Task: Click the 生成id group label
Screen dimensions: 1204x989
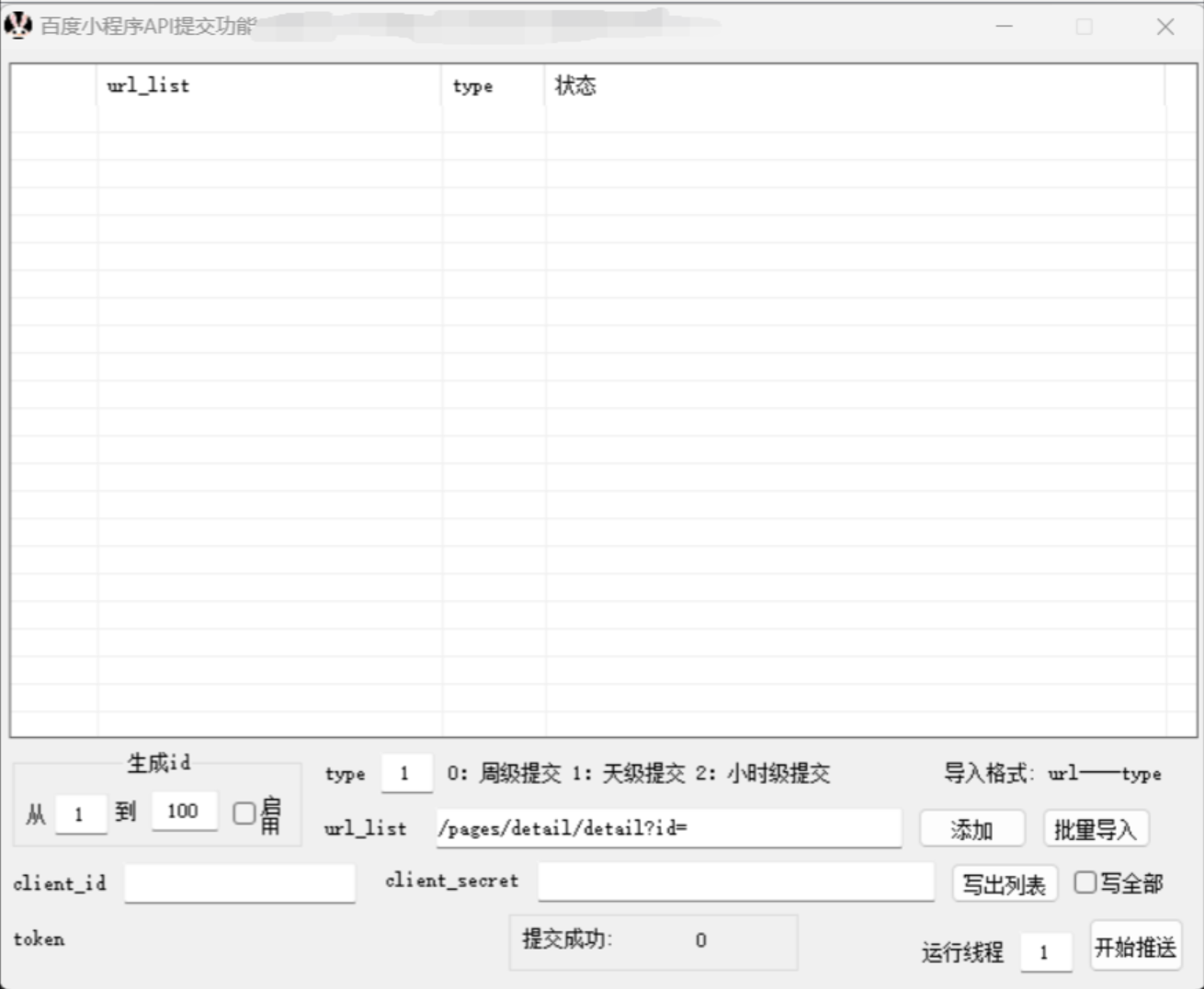Action: (x=158, y=763)
